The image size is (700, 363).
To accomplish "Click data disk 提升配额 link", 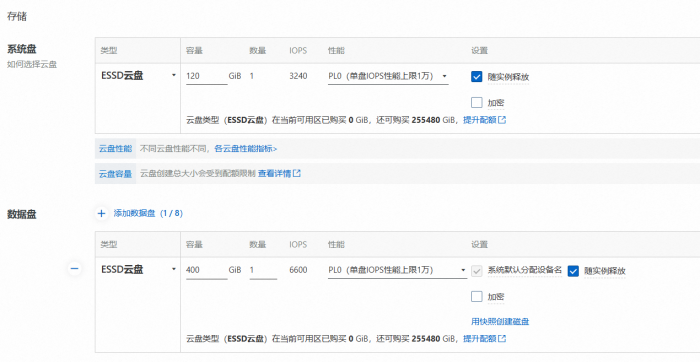I will 480,338.
